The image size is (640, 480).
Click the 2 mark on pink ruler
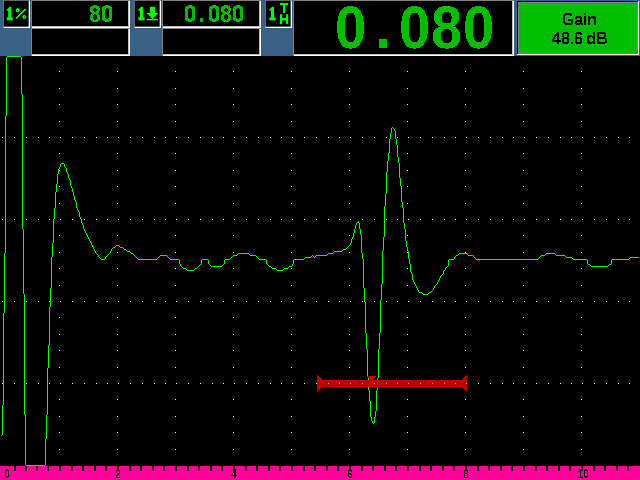coord(118,473)
